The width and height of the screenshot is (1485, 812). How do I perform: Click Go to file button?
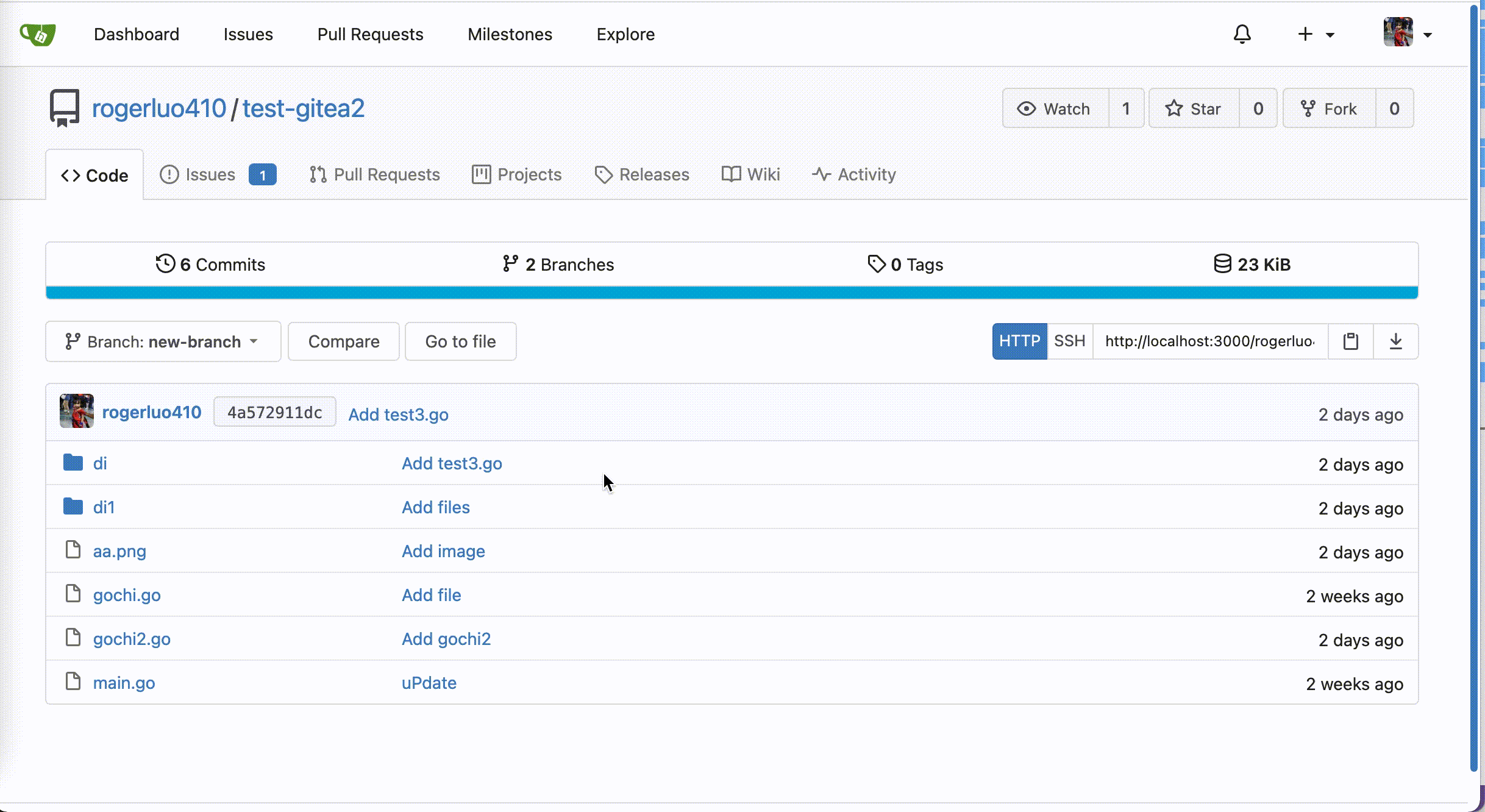460,341
